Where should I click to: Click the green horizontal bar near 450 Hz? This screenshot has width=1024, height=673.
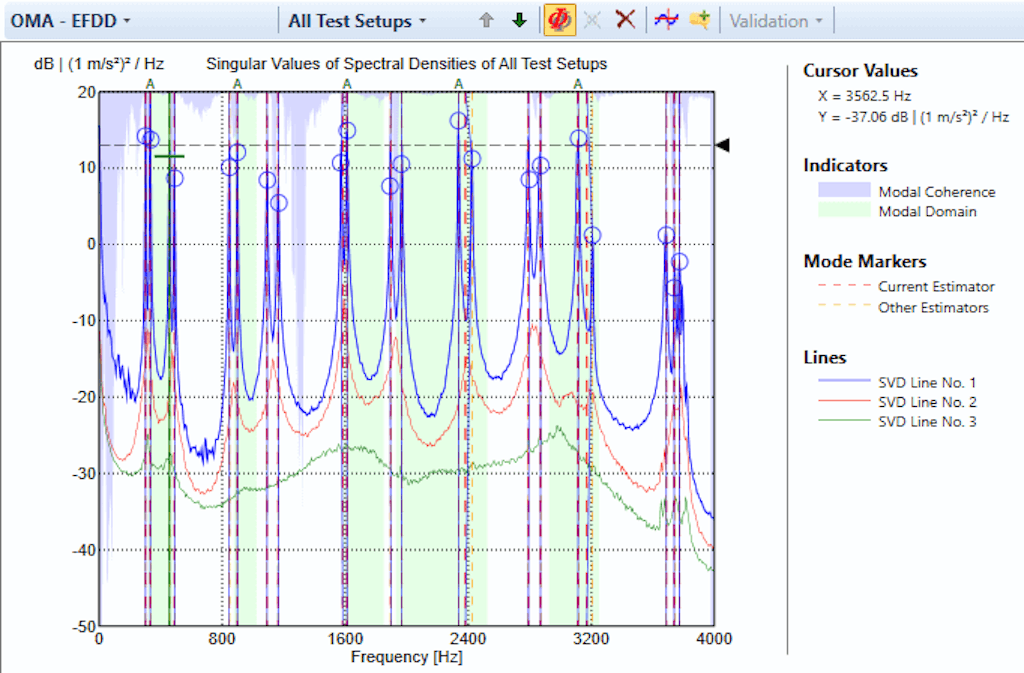tap(169, 156)
